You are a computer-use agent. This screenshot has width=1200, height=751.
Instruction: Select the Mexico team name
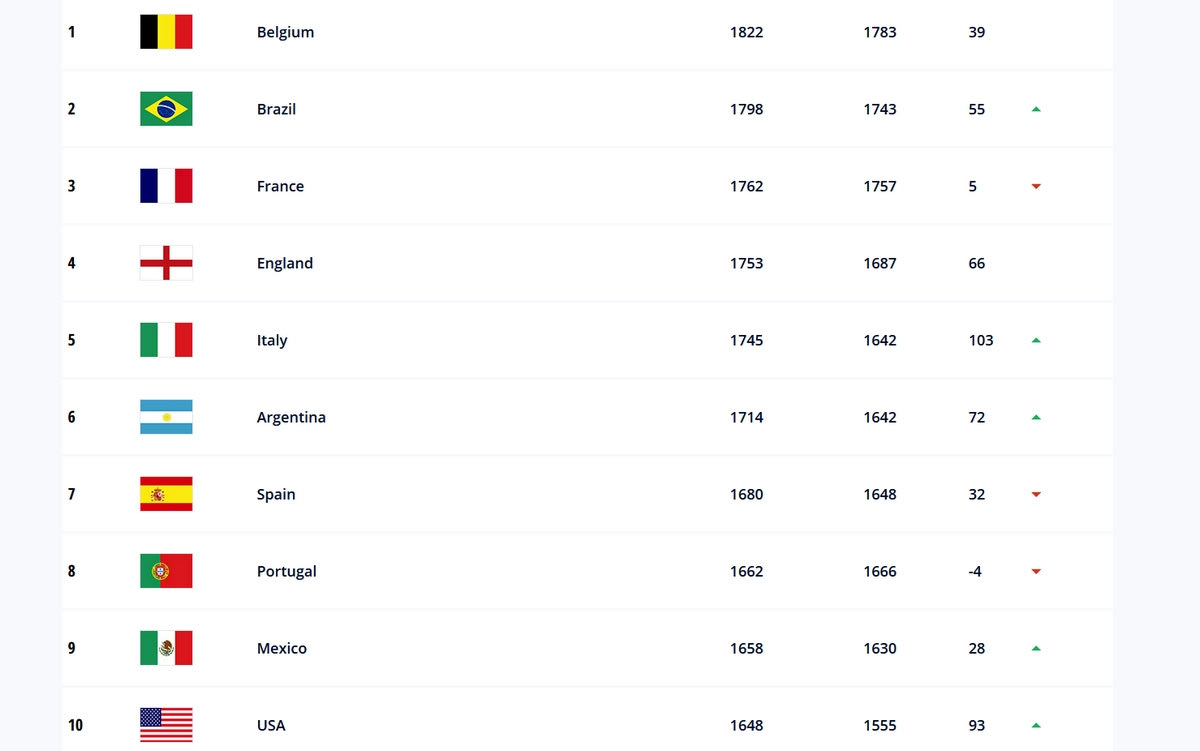(282, 648)
